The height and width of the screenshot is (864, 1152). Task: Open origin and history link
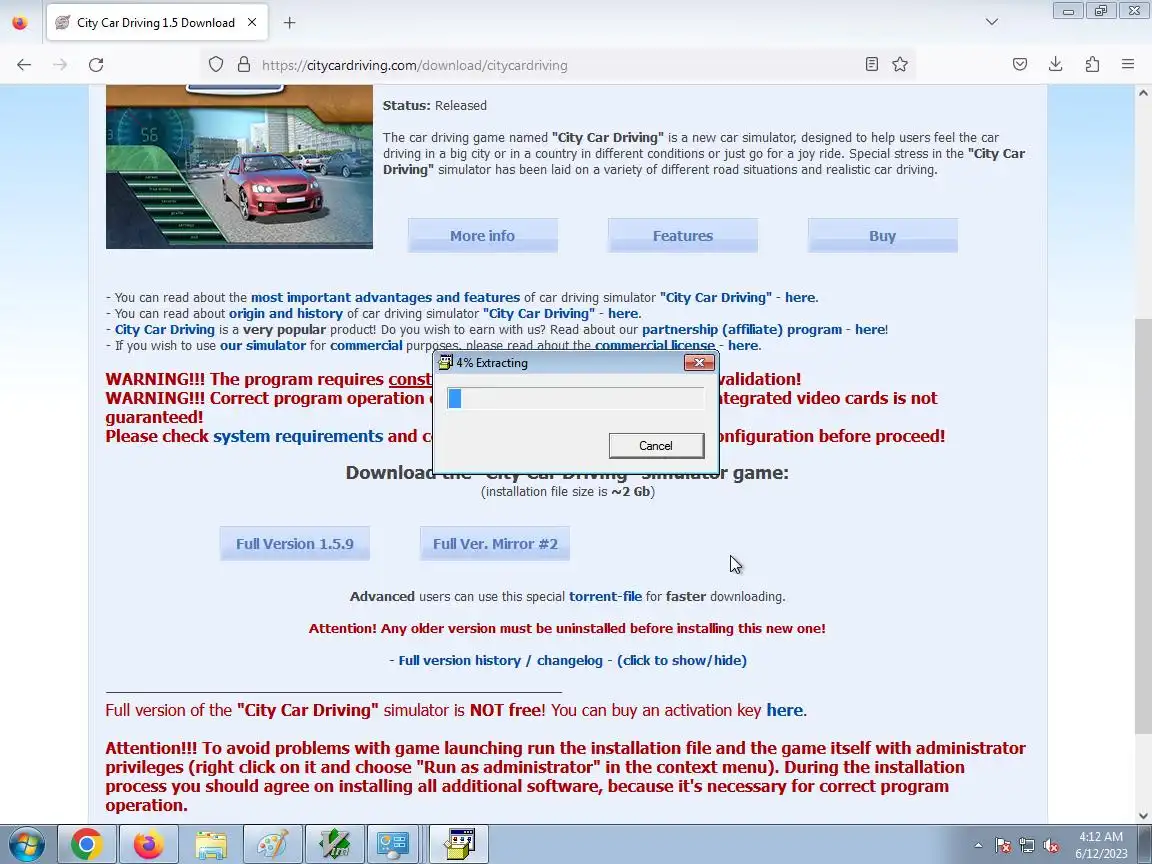point(286,314)
